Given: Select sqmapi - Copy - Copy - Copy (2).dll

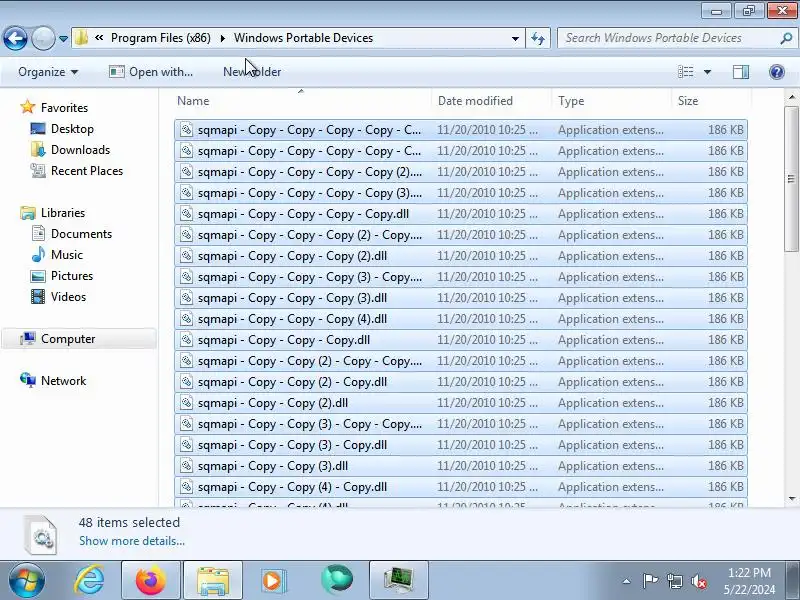Looking at the screenshot, I should (x=461, y=256).
